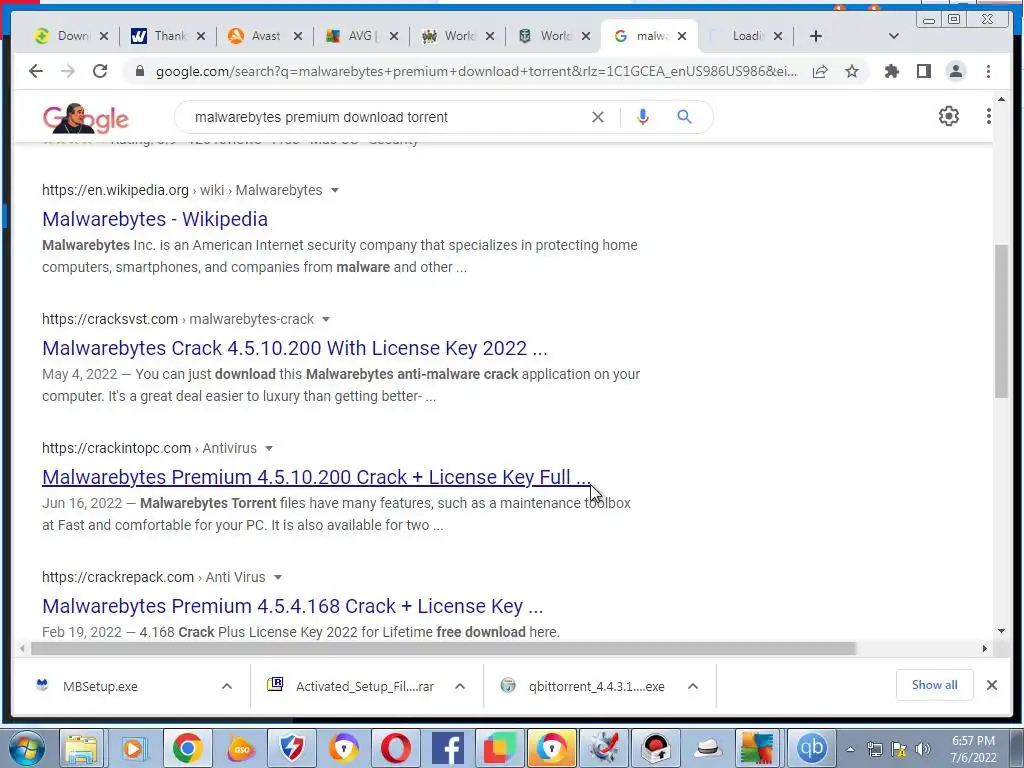Open qBittorrent from the taskbar

click(810, 748)
